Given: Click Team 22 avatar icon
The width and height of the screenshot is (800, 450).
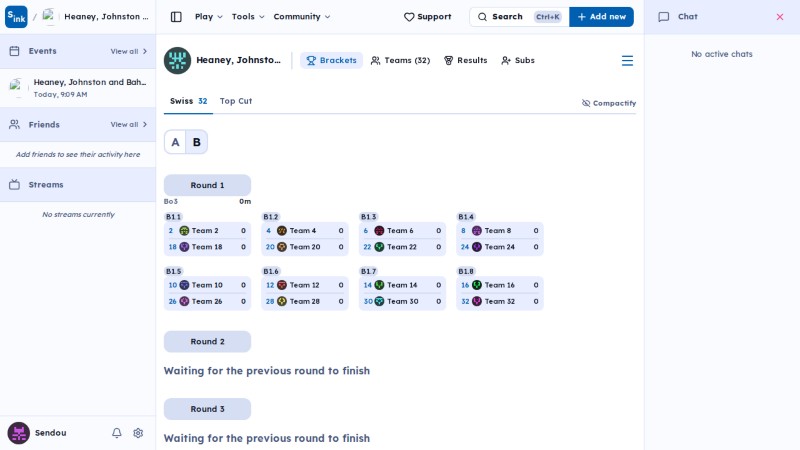Looking at the screenshot, I should point(379,247).
